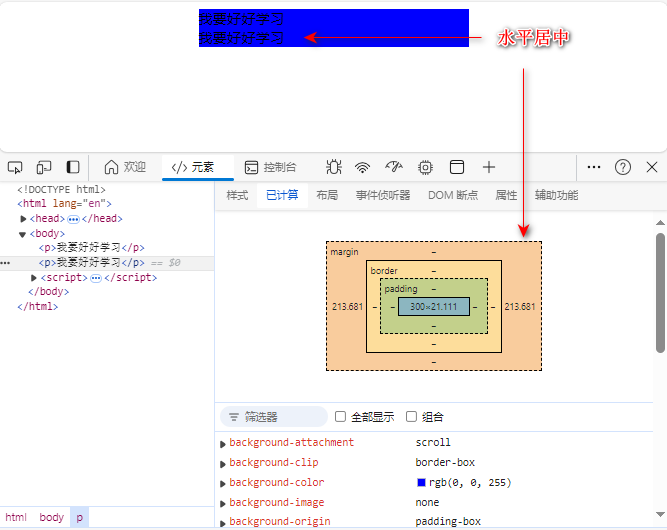Select the closing </html> tag row
This screenshot has height=530, width=667.
[37, 307]
